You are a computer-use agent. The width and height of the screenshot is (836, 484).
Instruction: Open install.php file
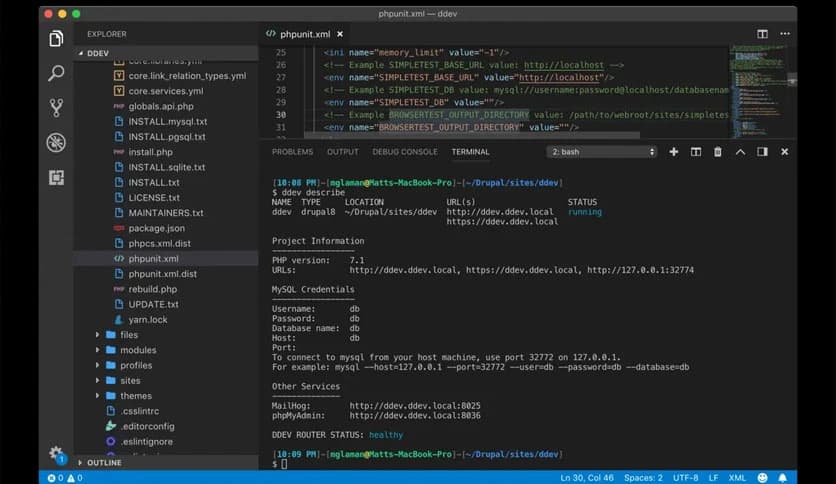[150, 152]
